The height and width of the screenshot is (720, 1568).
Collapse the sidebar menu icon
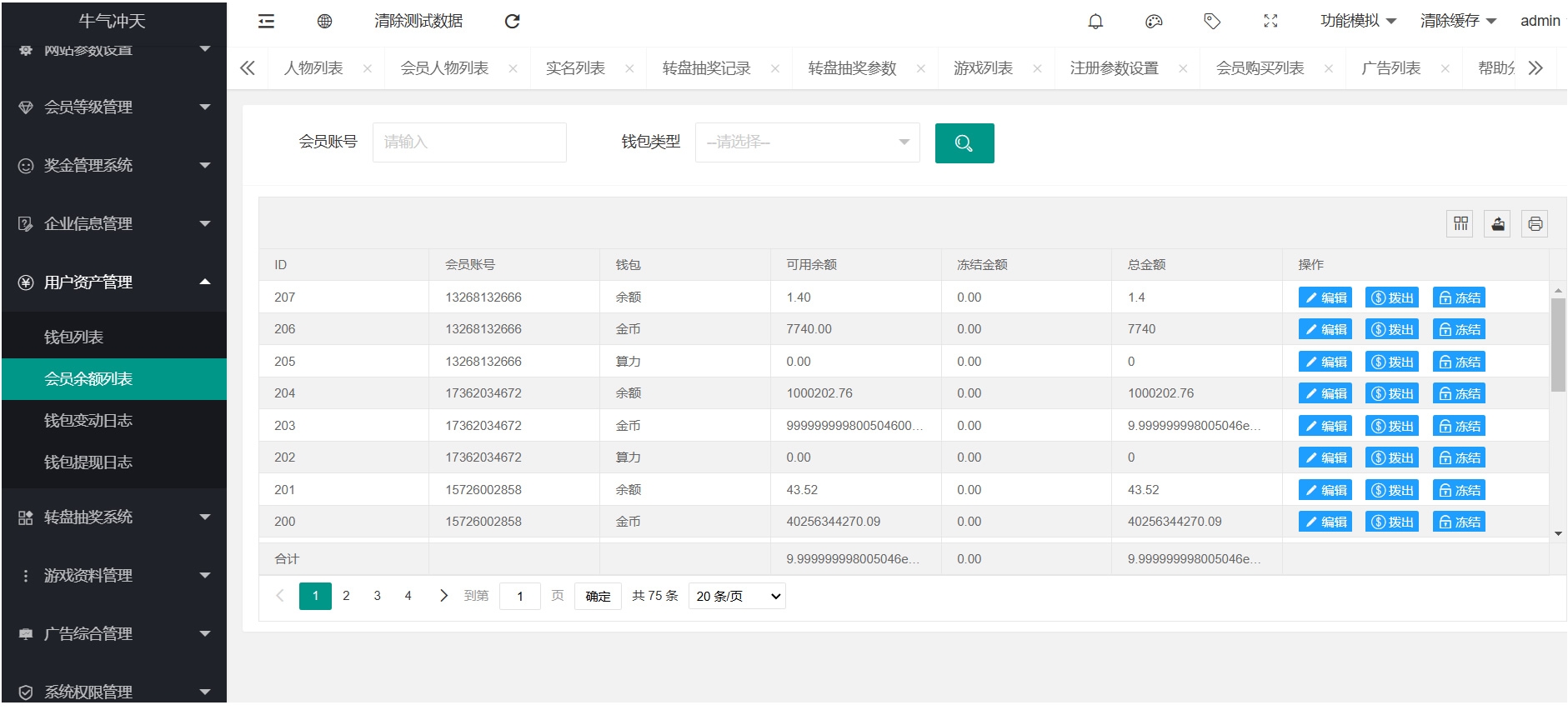pyautogui.click(x=266, y=22)
